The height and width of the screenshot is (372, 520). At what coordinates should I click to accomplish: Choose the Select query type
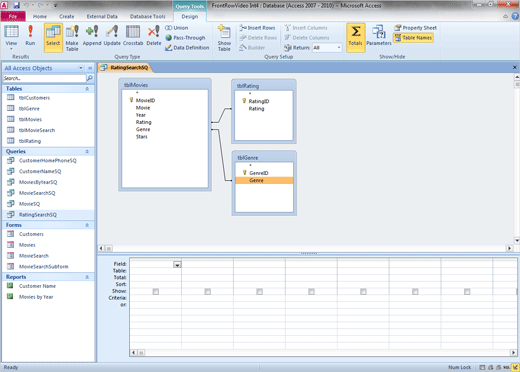53,37
